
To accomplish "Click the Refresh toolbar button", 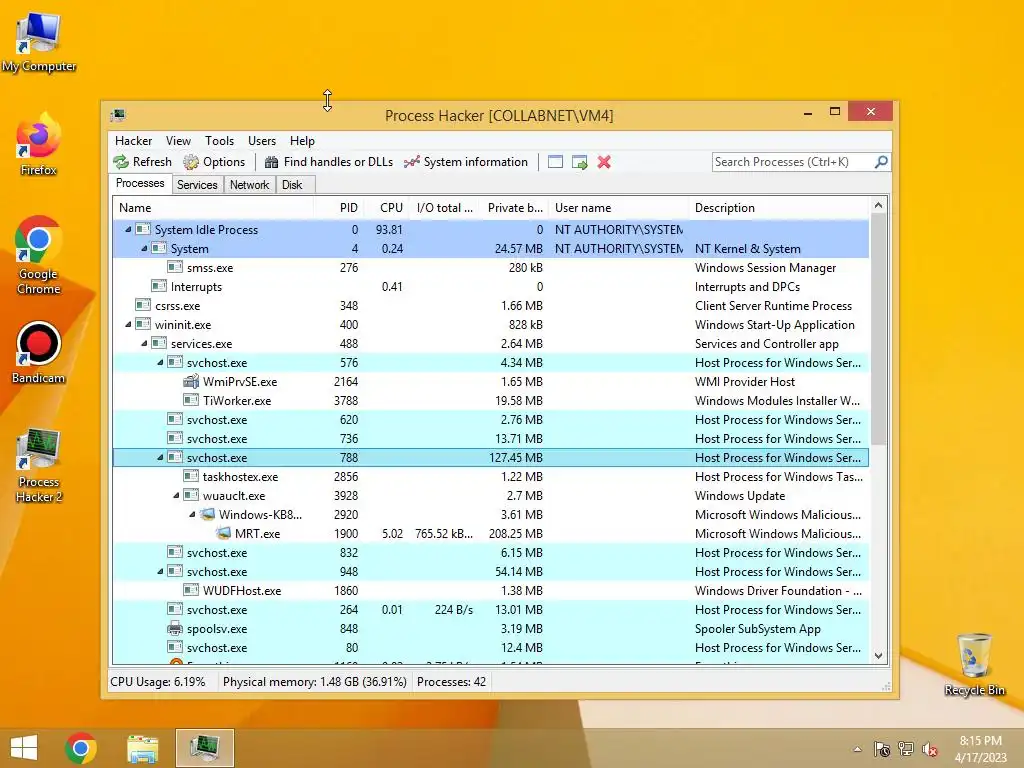I will coord(142,162).
